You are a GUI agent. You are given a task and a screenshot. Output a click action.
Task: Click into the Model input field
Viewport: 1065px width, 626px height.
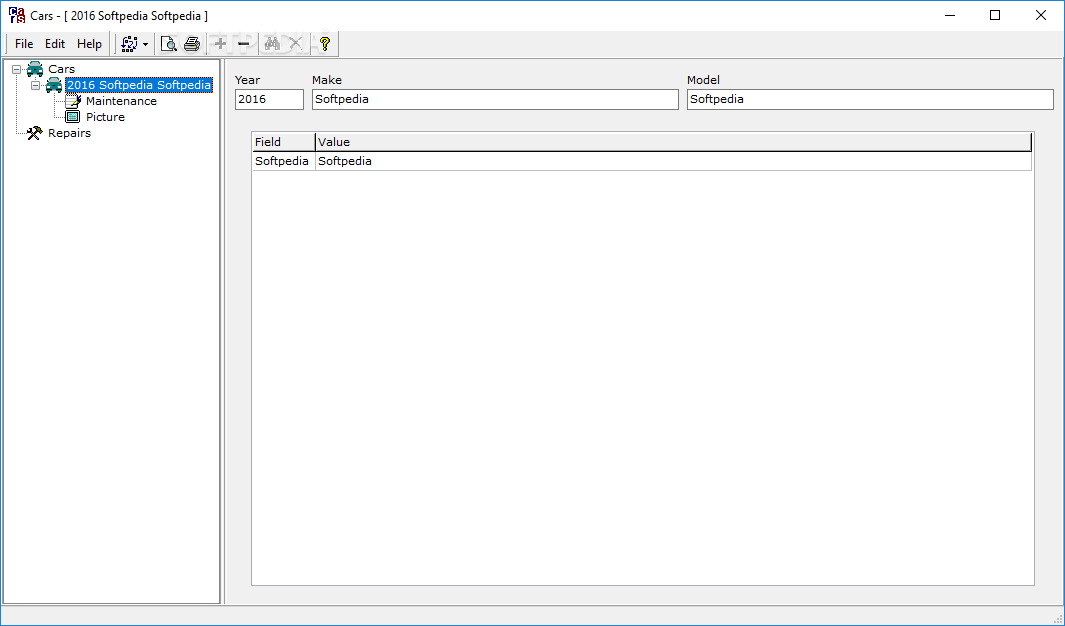click(x=870, y=99)
